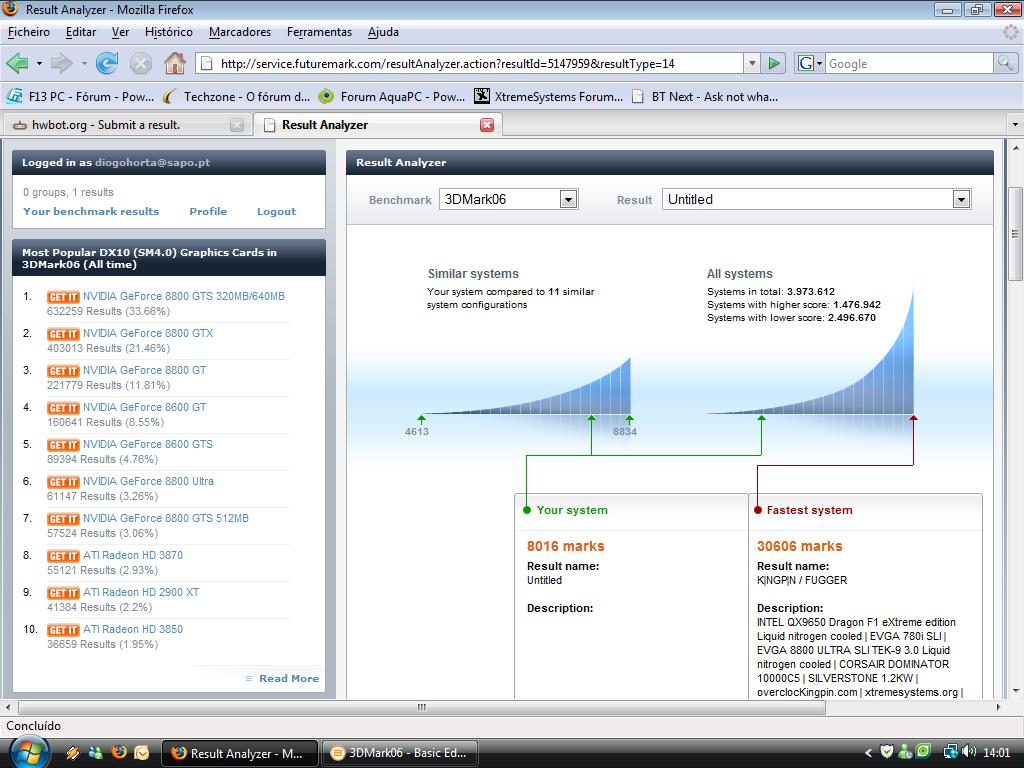Screen dimensions: 1024x768
Task: Click the Google search input field
Action: coord(909,63)
